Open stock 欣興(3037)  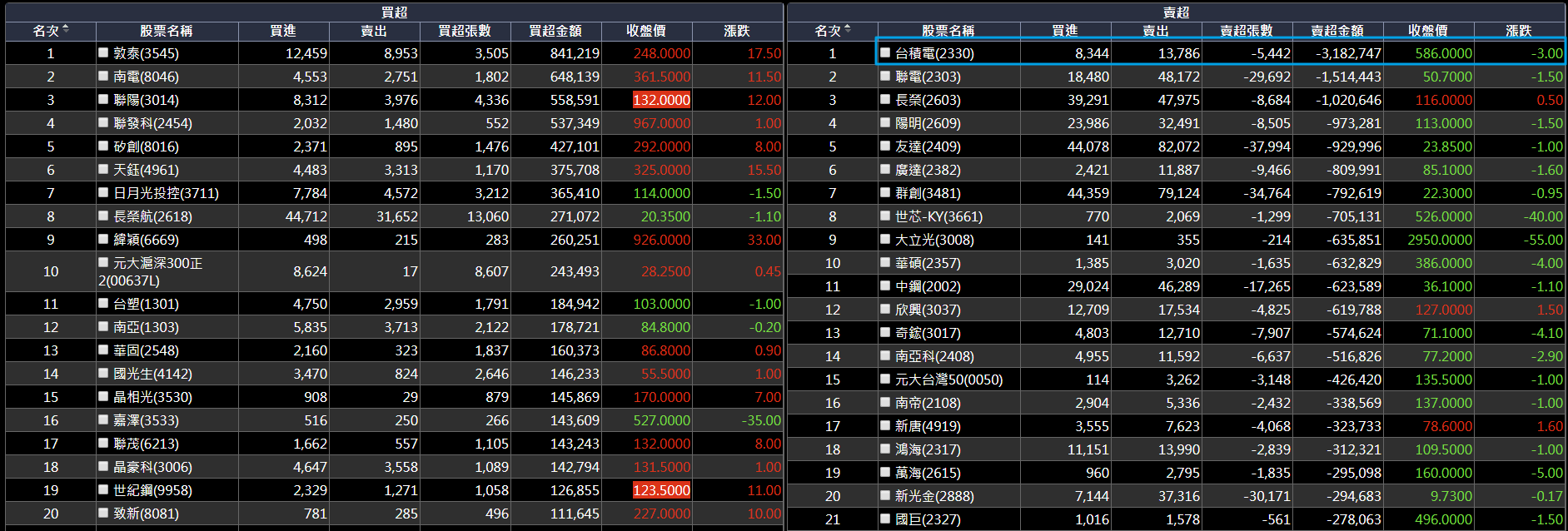[x=928, y=310]
